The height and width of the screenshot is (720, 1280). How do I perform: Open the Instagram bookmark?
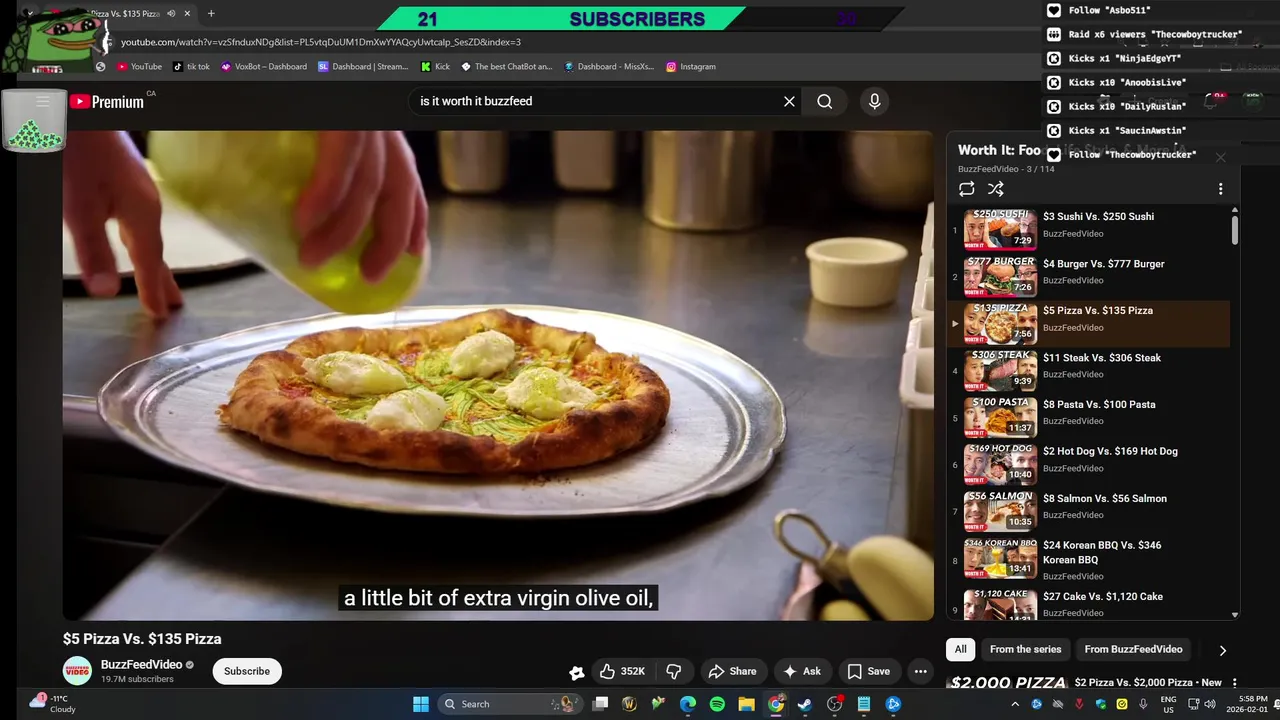tap(690, 67)
